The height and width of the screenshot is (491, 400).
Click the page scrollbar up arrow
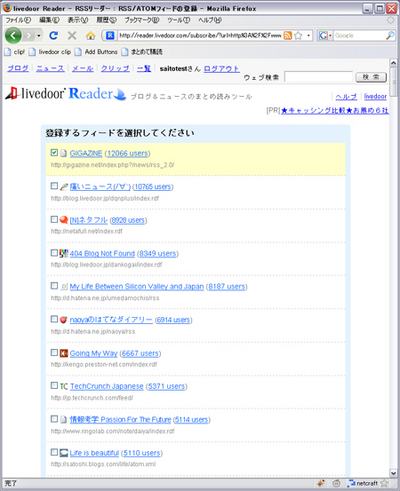[393, 63]
